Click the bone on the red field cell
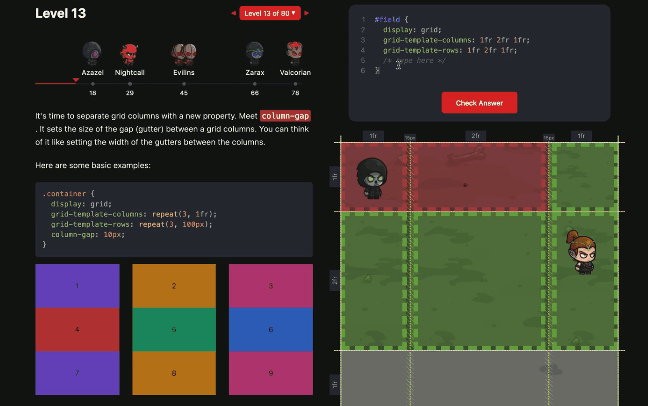This screenshot has height=406, width=648. coord(465,156)
